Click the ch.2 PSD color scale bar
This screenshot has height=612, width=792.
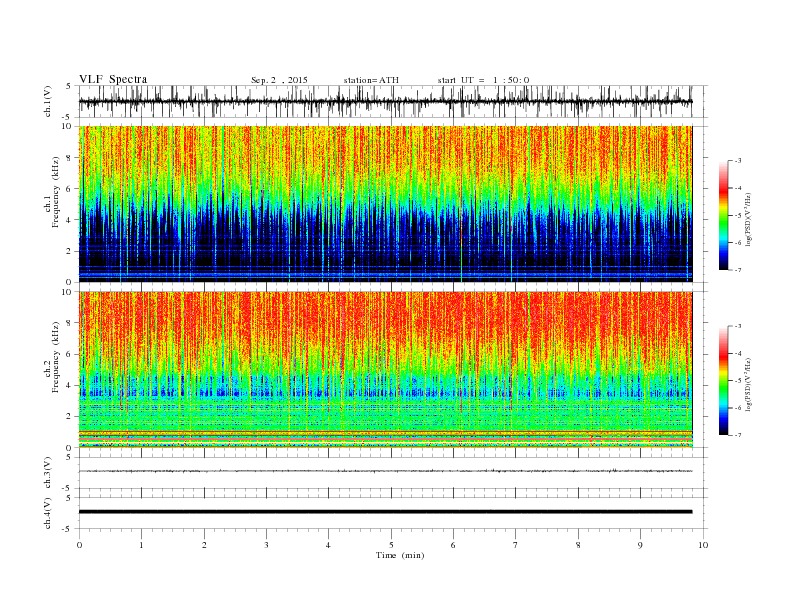click(x=724, y=380)
